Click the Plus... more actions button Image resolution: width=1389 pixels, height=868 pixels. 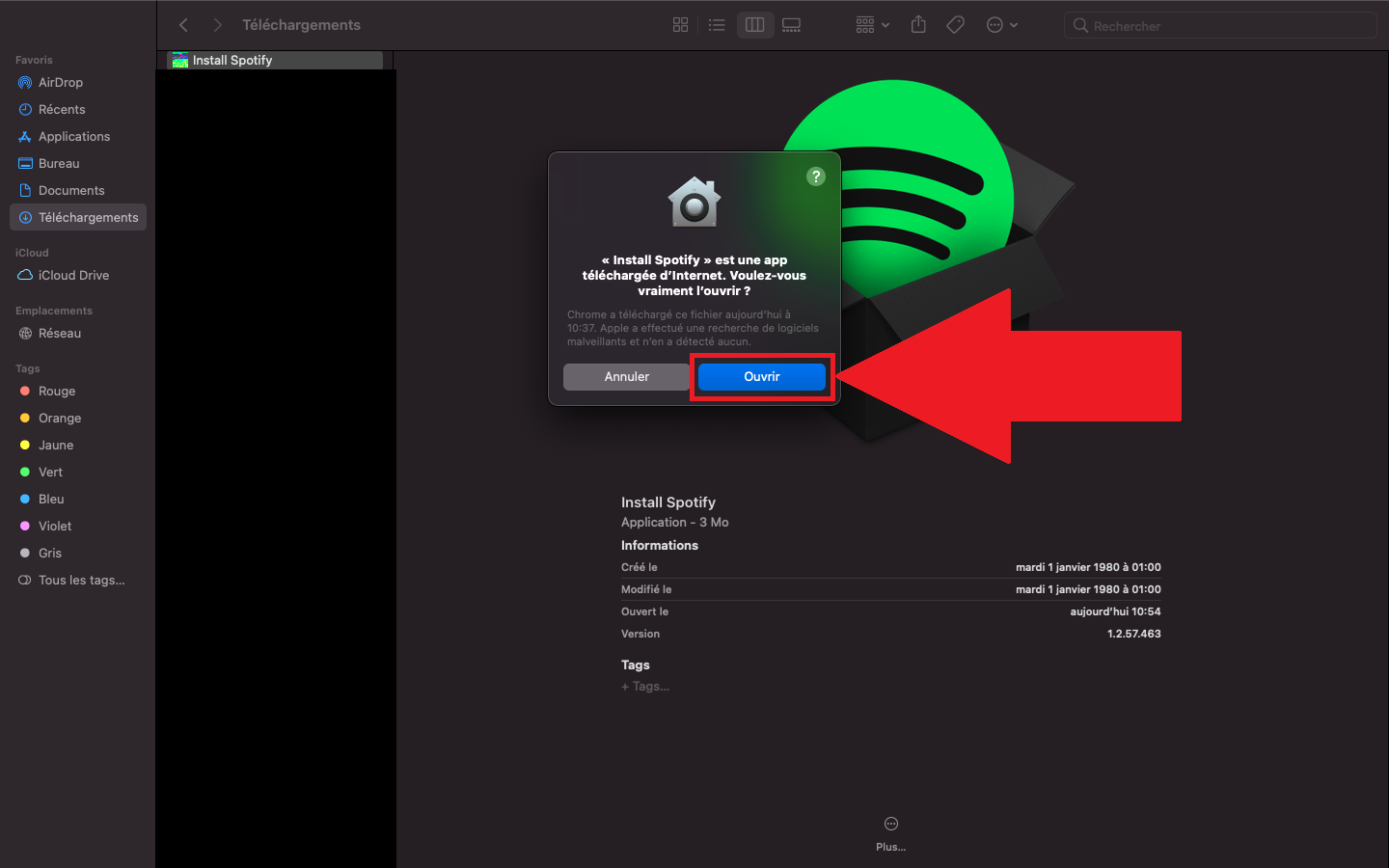click(x=891, y=834)
